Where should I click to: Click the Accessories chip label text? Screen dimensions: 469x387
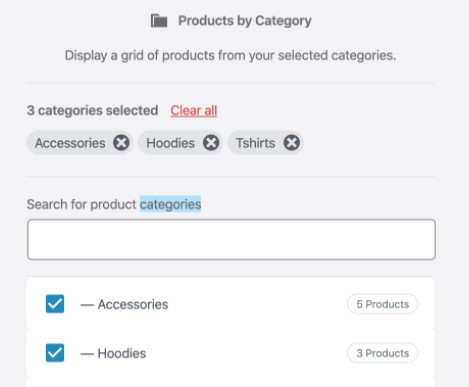pyautogui.click(x=70, y=143)
